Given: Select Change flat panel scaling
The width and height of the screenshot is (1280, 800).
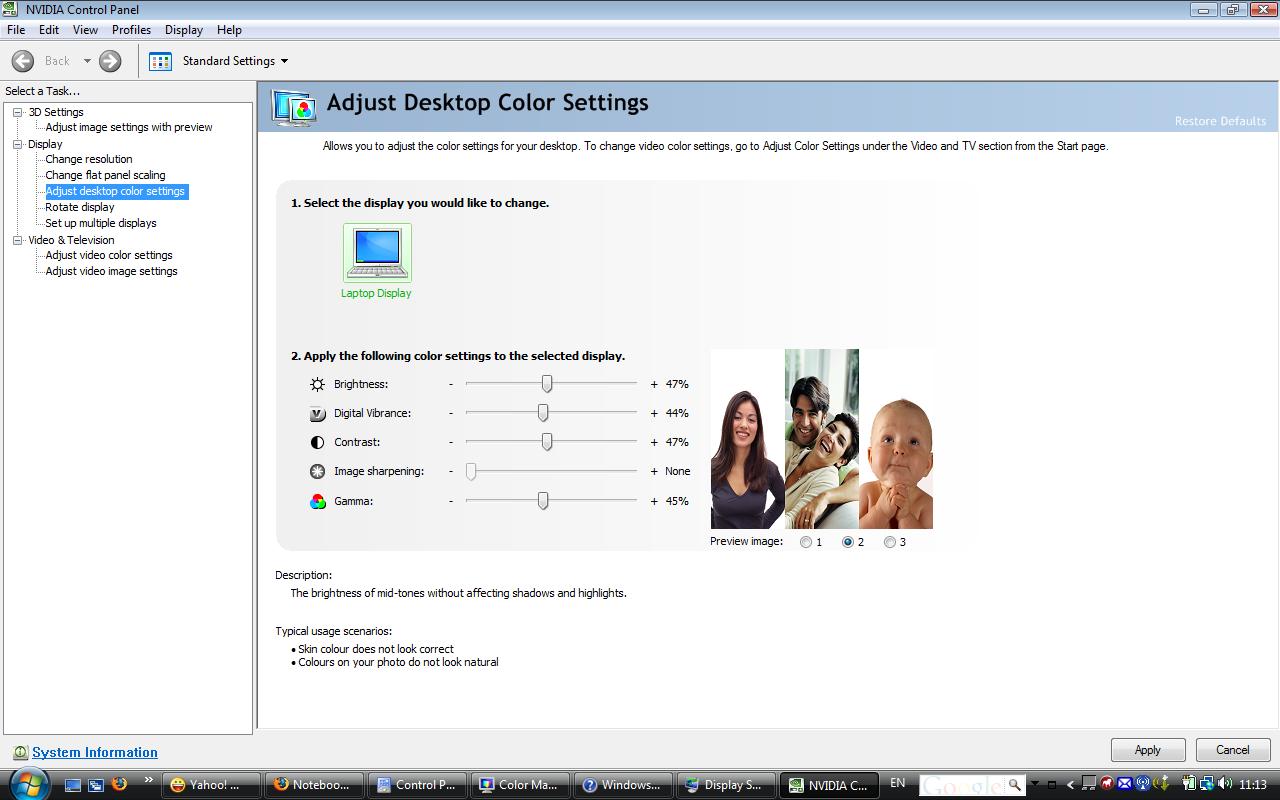Looking at the screenshot, I should [105, 175].
